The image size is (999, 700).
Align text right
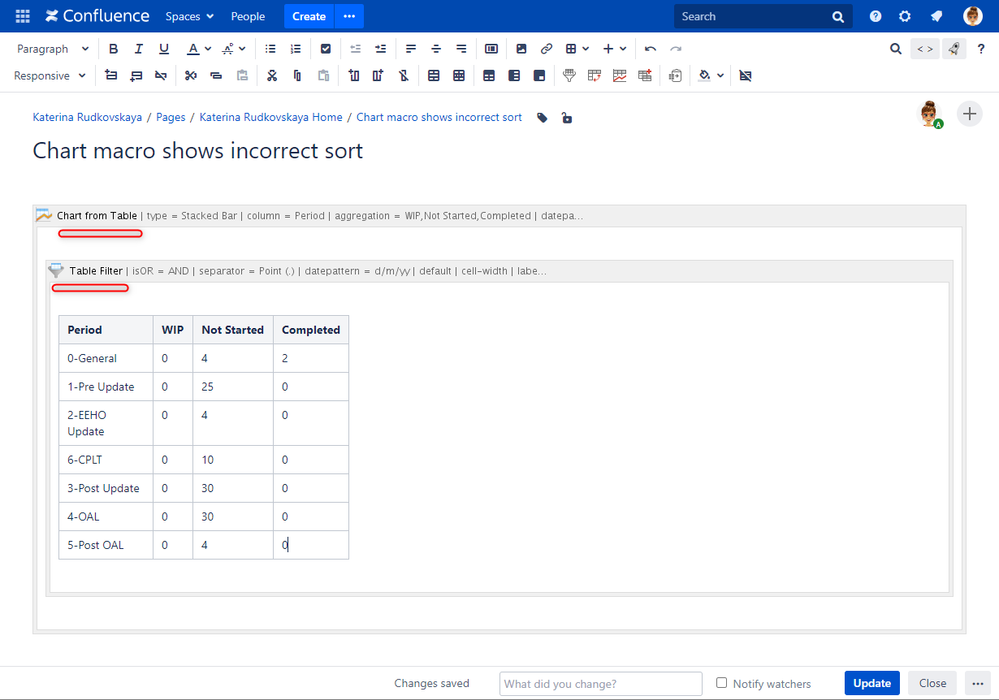tap(461, 49)
